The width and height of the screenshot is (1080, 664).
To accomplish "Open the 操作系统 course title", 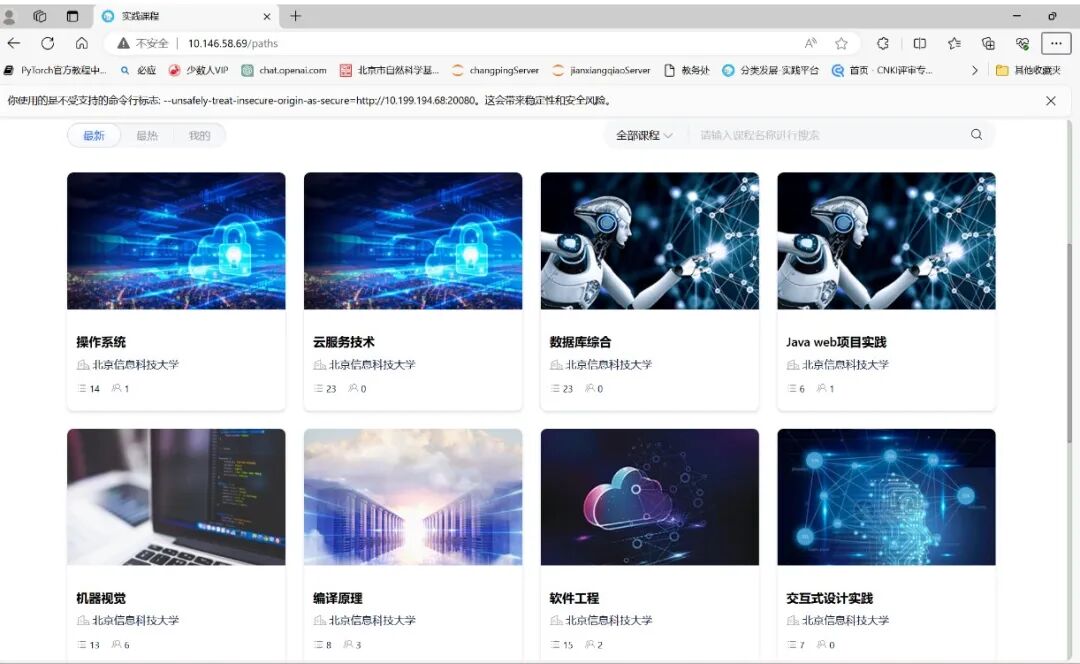I will [x=101, y=342].
